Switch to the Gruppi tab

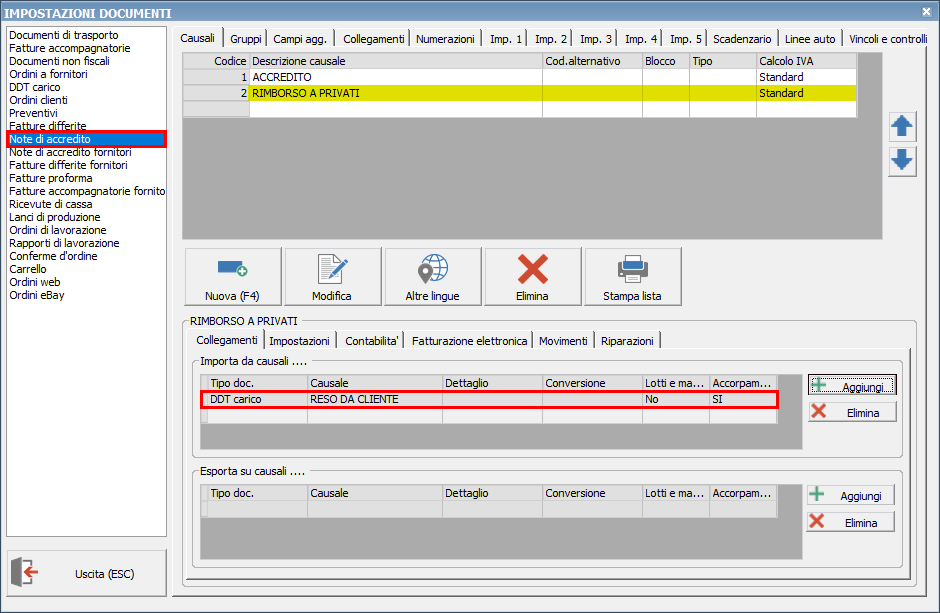tap(246, 39)
